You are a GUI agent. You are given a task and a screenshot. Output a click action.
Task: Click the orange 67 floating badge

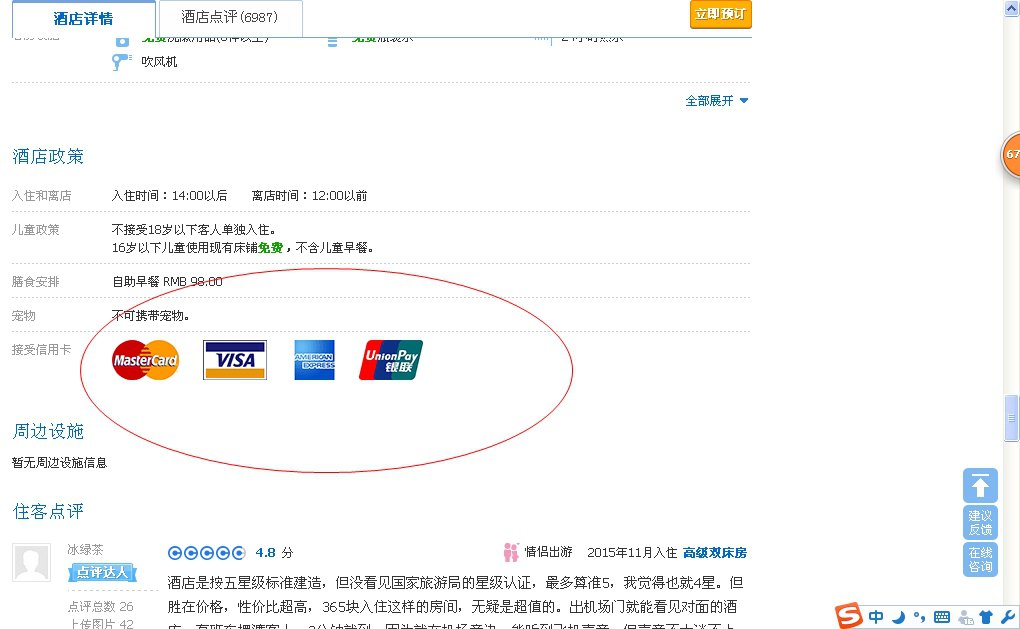coord(1011,154)
